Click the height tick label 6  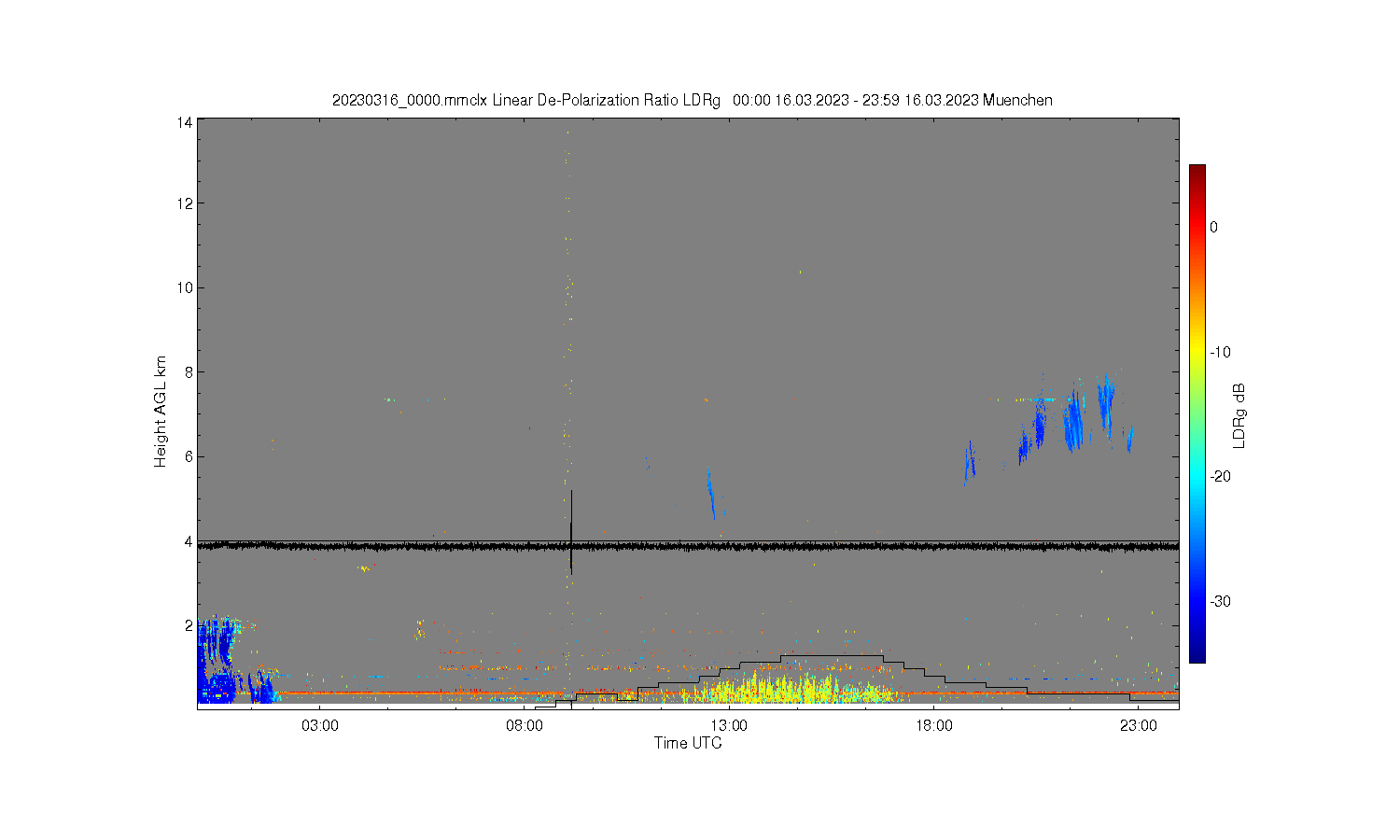189,456
